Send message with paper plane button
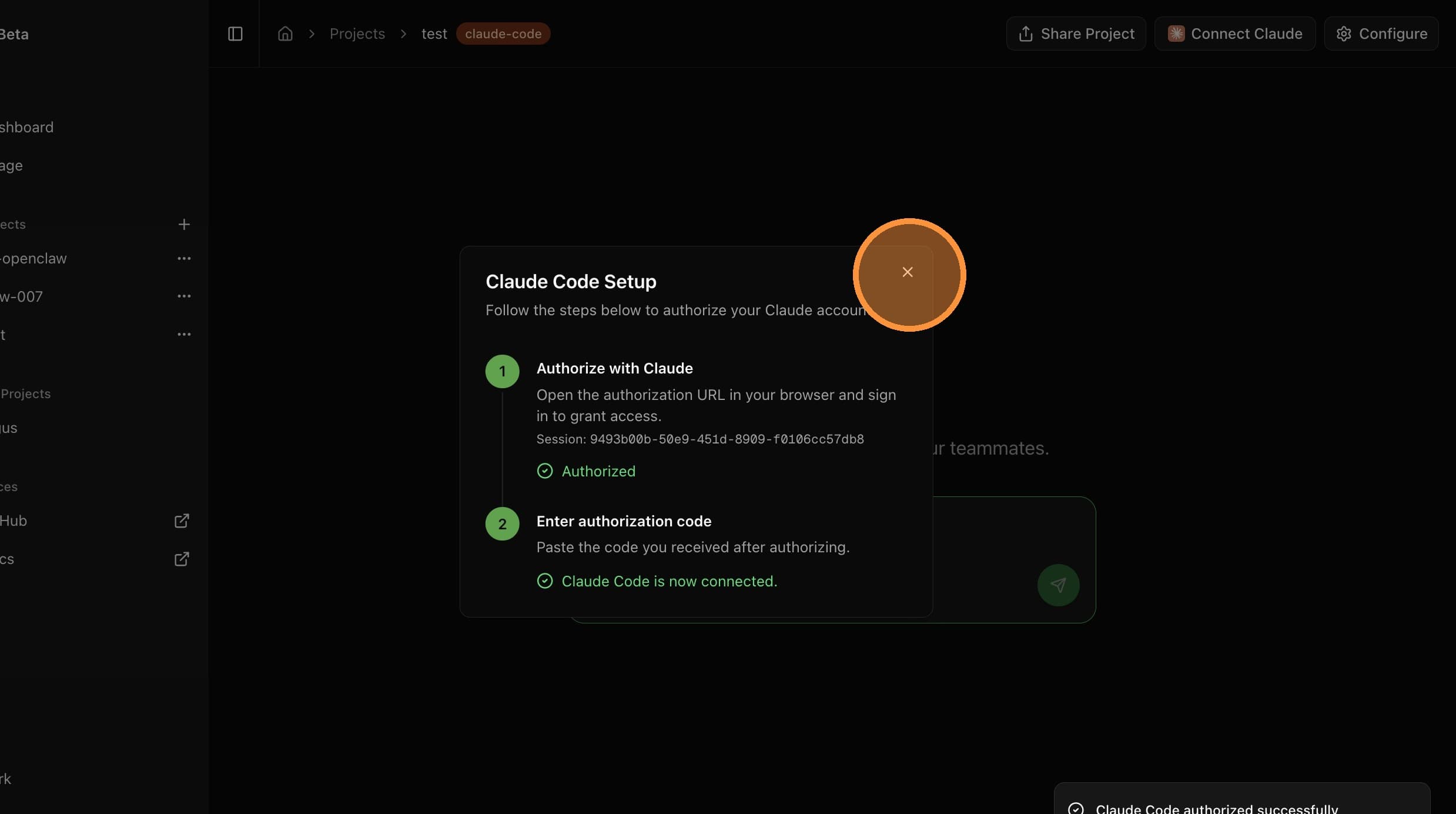Image resolution: width=1456 pixels, height=814 pixels. coord(1058,585)
